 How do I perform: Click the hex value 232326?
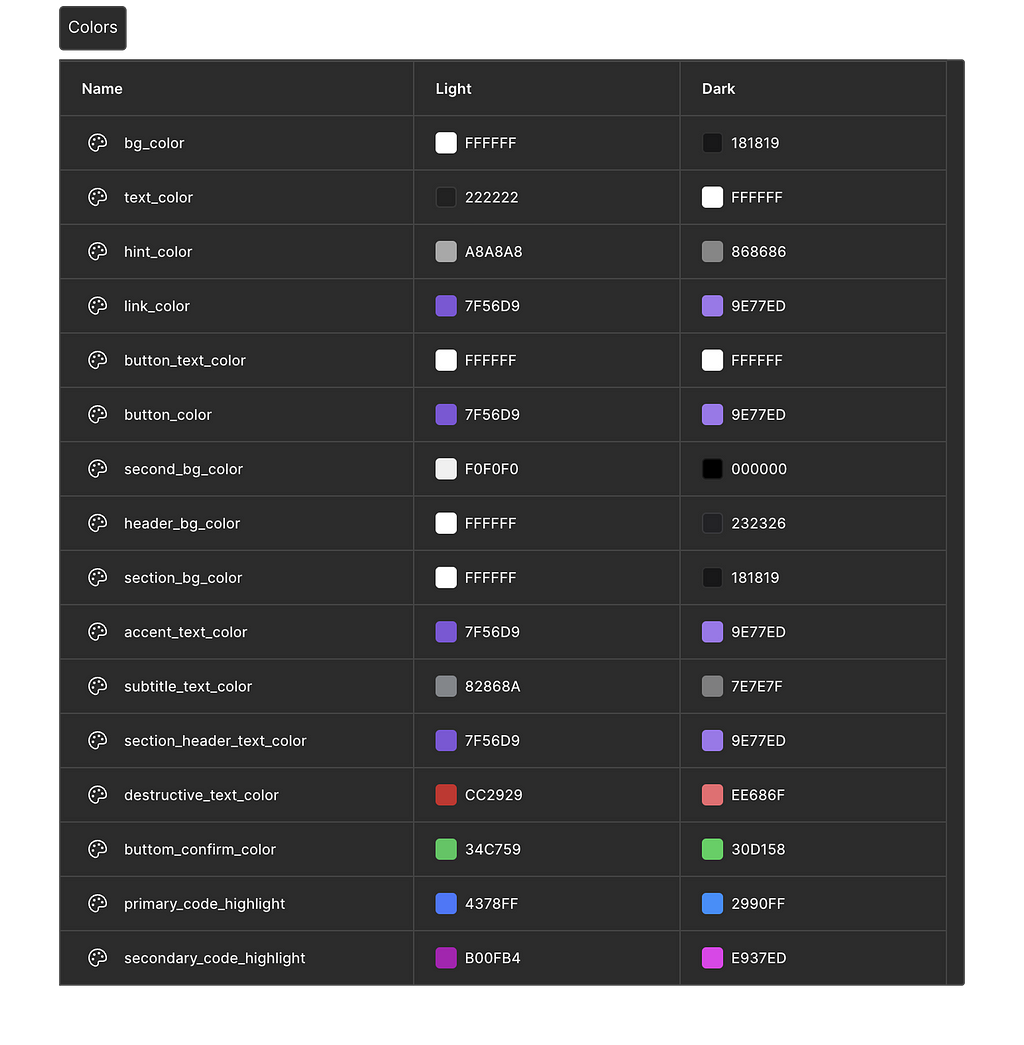click(x=758, y=523)
